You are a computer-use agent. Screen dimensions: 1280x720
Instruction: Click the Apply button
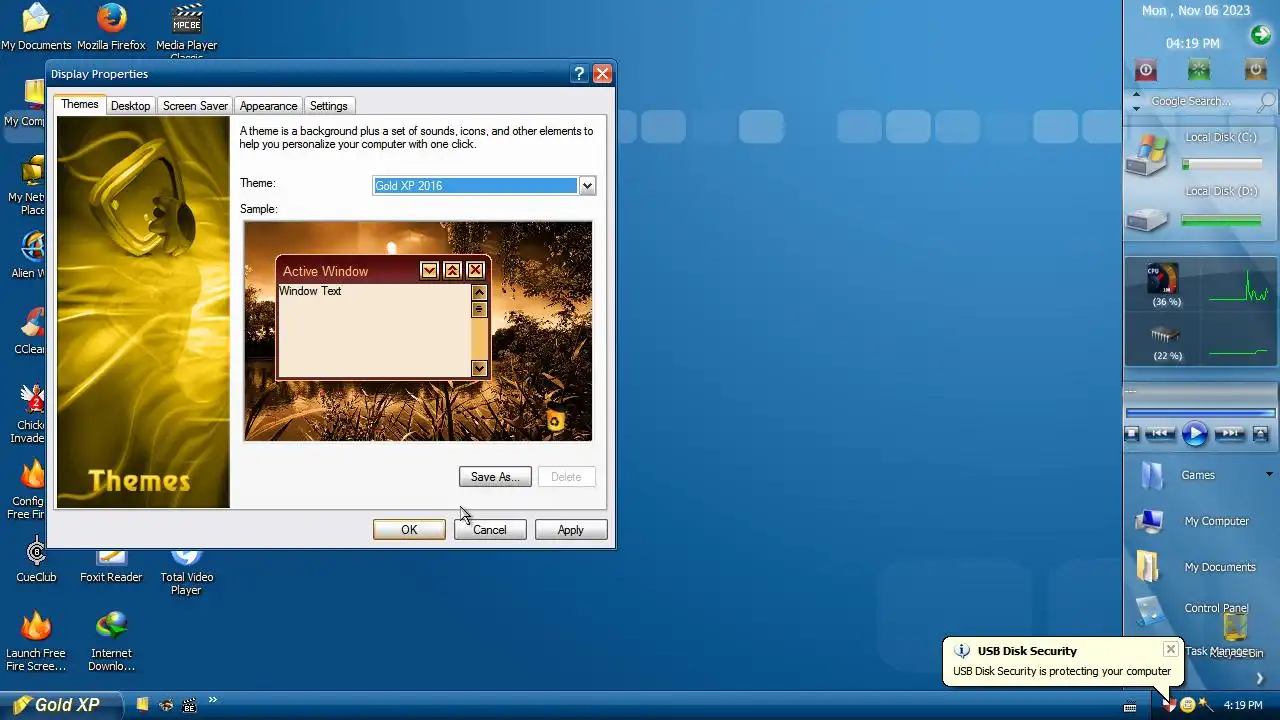click(x=571, y=530)
